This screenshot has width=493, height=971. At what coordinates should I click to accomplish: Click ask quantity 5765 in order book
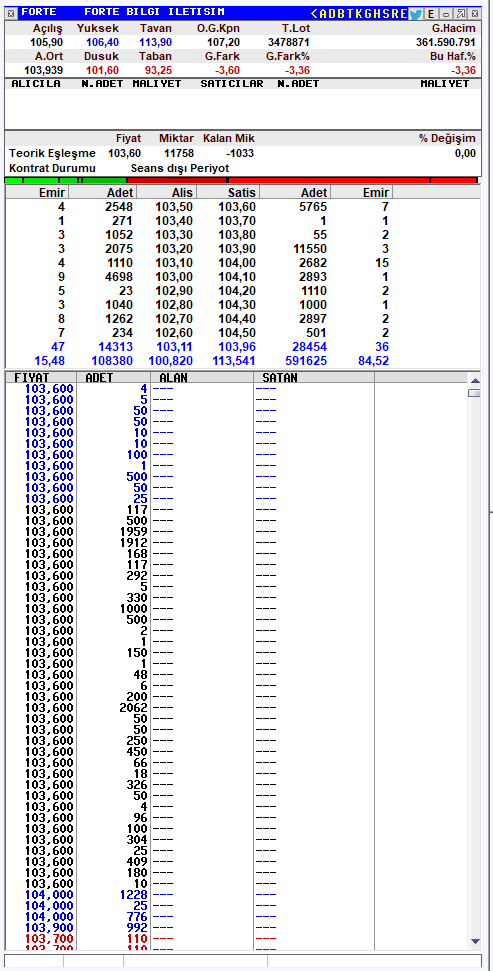313,207
